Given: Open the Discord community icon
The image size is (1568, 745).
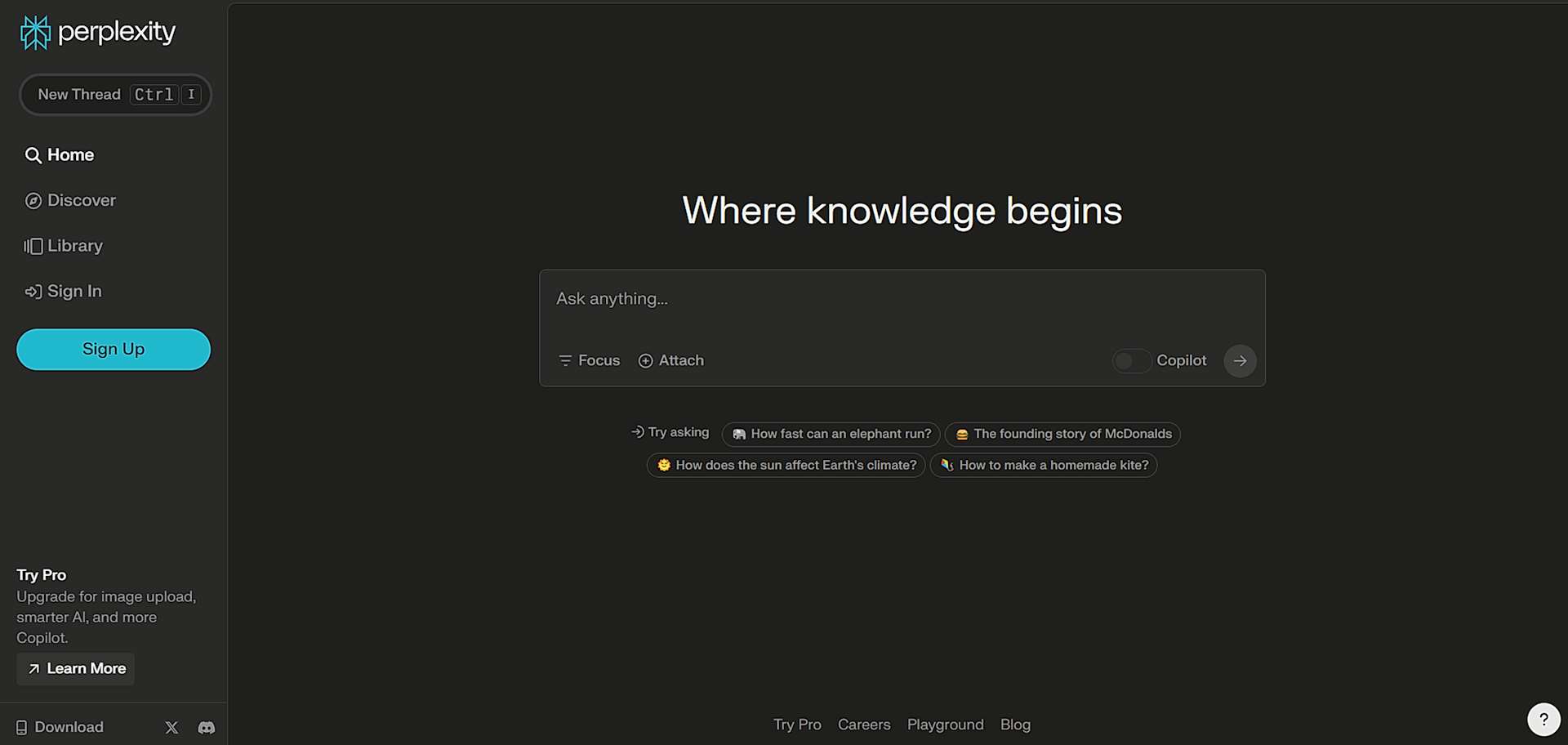Looking at the screenshot, I should coord(207,727).
